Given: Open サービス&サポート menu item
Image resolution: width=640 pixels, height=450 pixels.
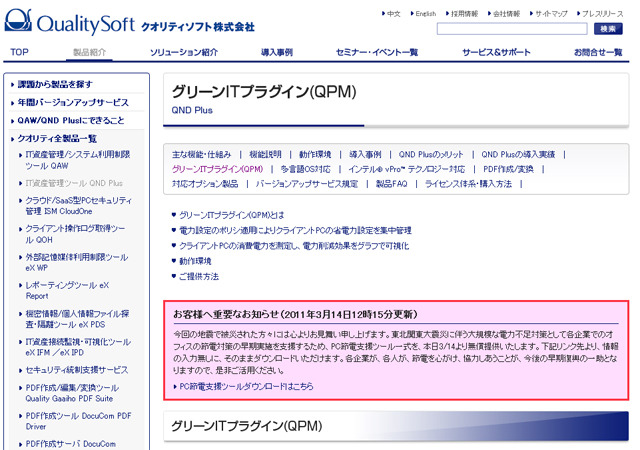Looking at the screenshot, I should click(x=497, y=51).
